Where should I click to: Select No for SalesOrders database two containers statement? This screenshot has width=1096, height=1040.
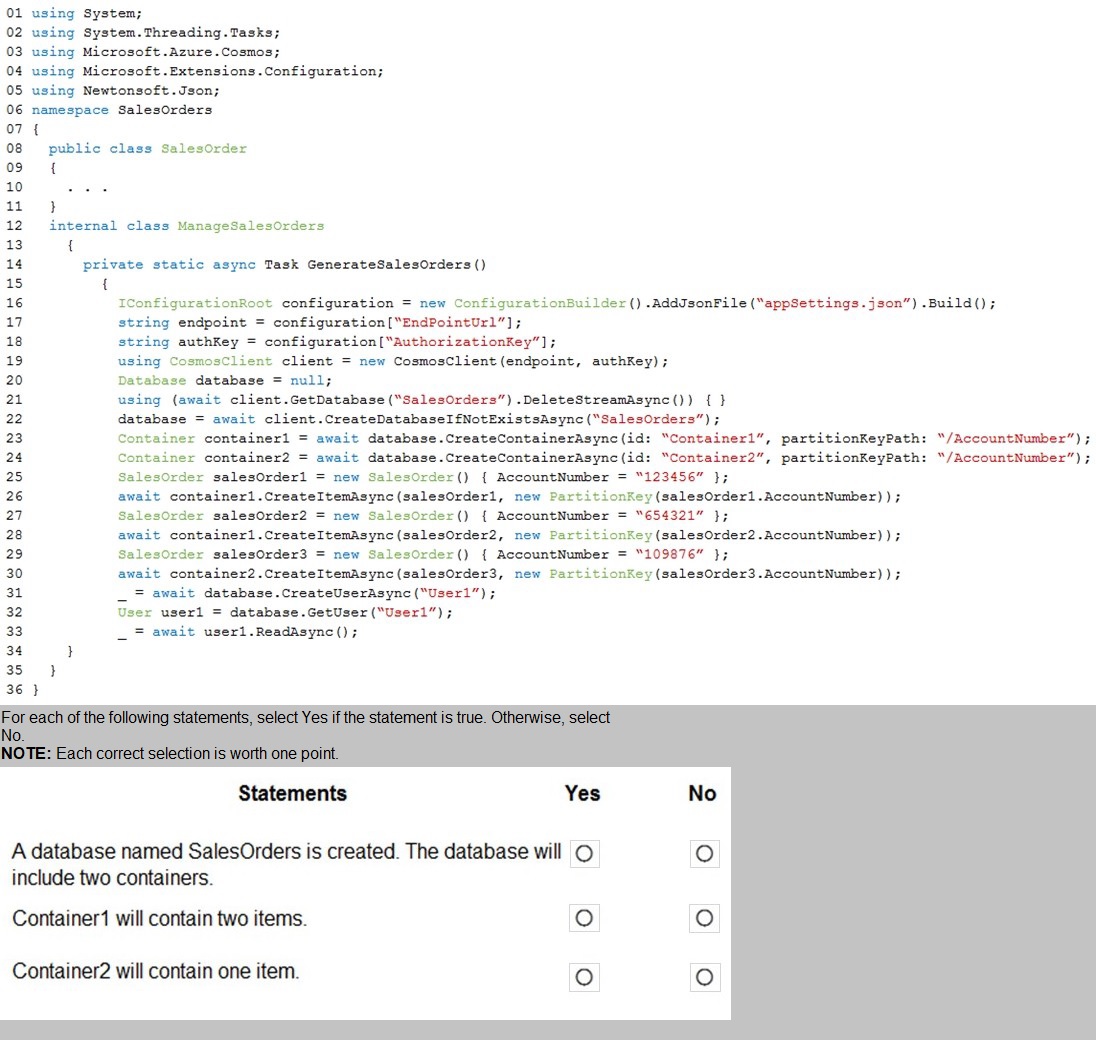tap(704, 854)
